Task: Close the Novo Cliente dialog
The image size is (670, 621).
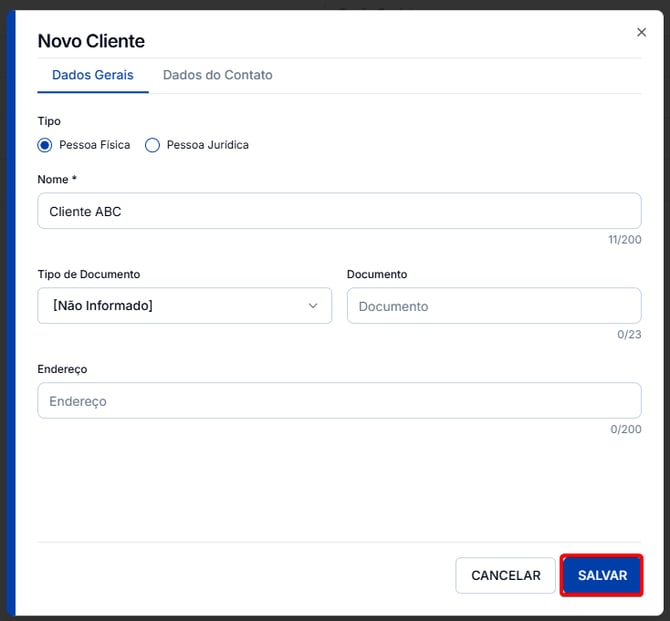Action: [641, 32]
